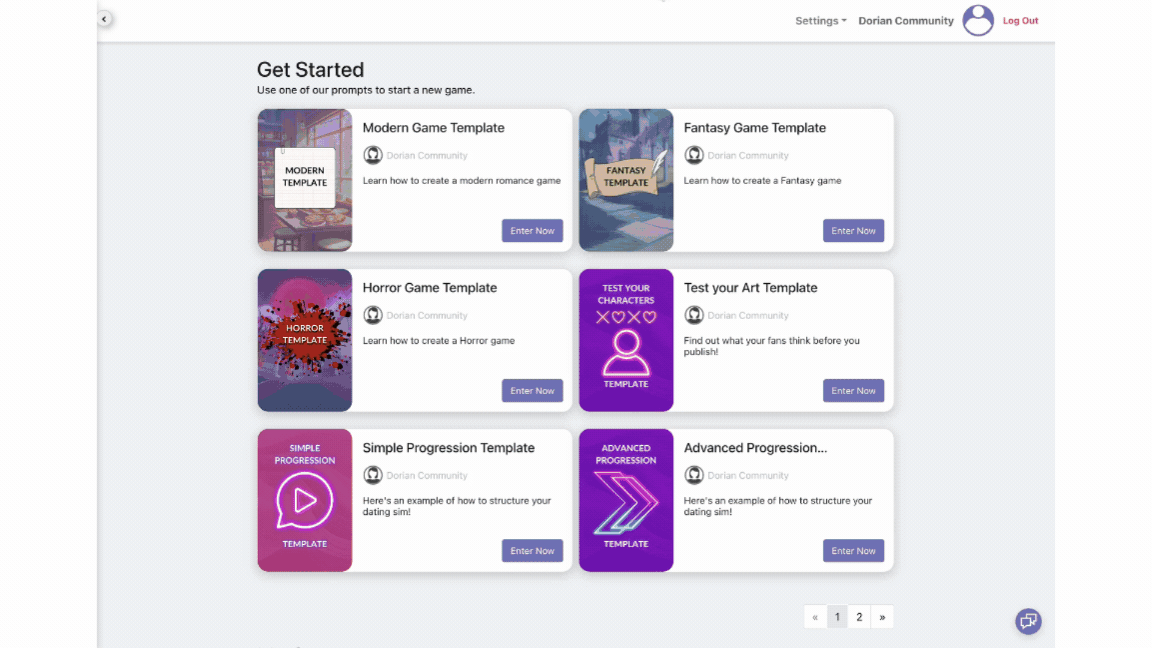Enter Now on Fantasy Game Template
The image size is (1152, 648).
[x=853, y=231]
